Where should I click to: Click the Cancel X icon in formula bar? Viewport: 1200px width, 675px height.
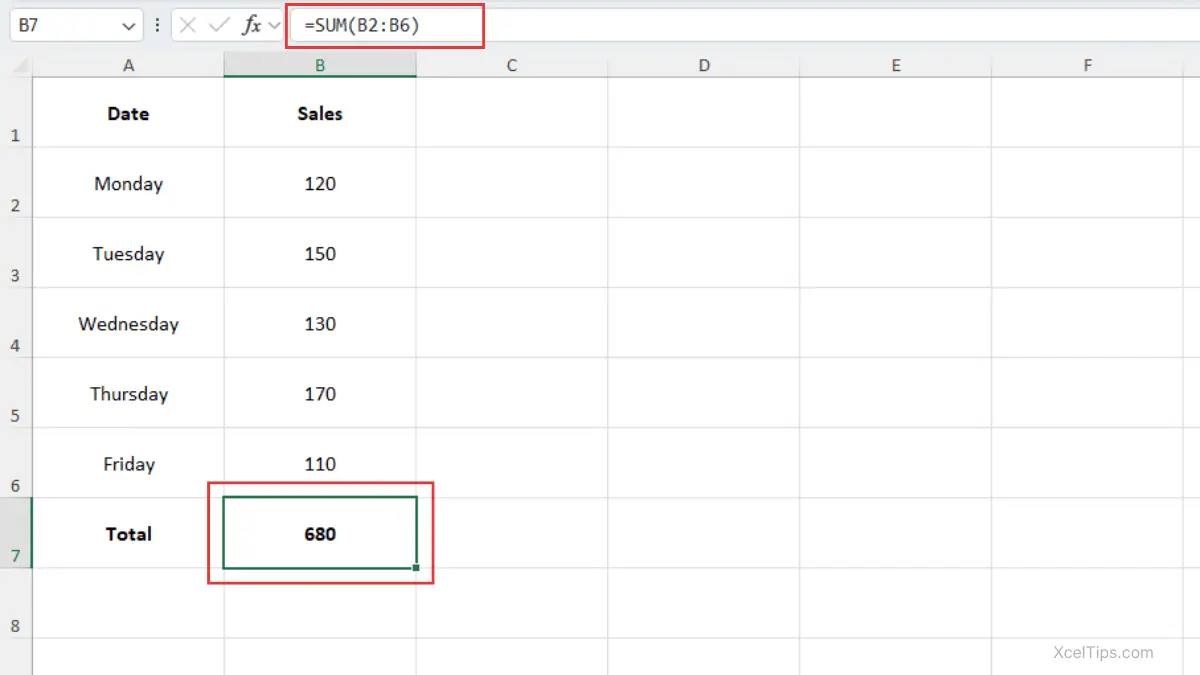pos(188,26)
